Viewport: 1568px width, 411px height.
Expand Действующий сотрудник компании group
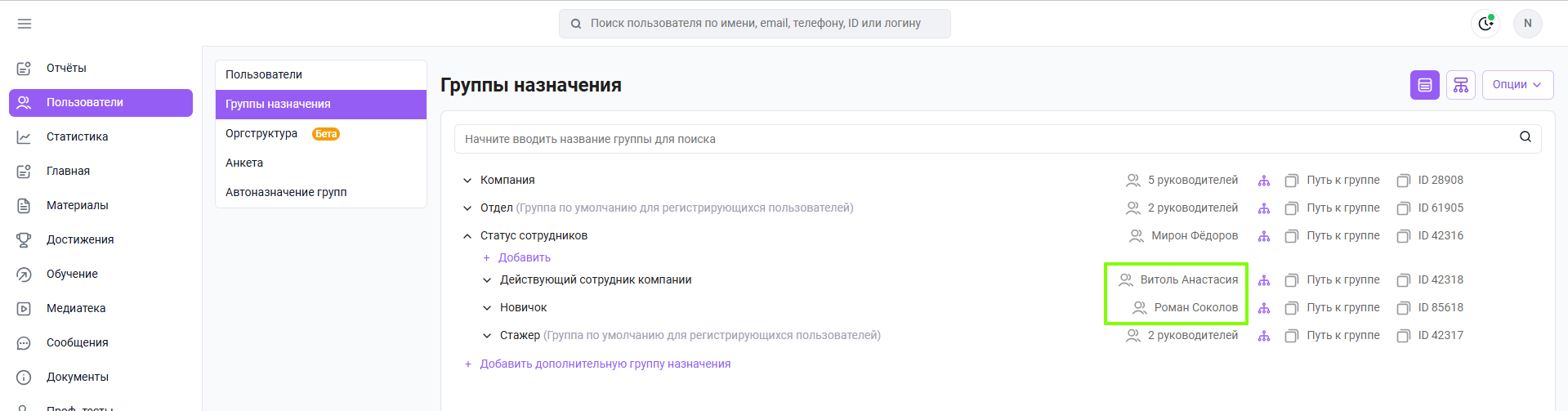coord(487,280)
